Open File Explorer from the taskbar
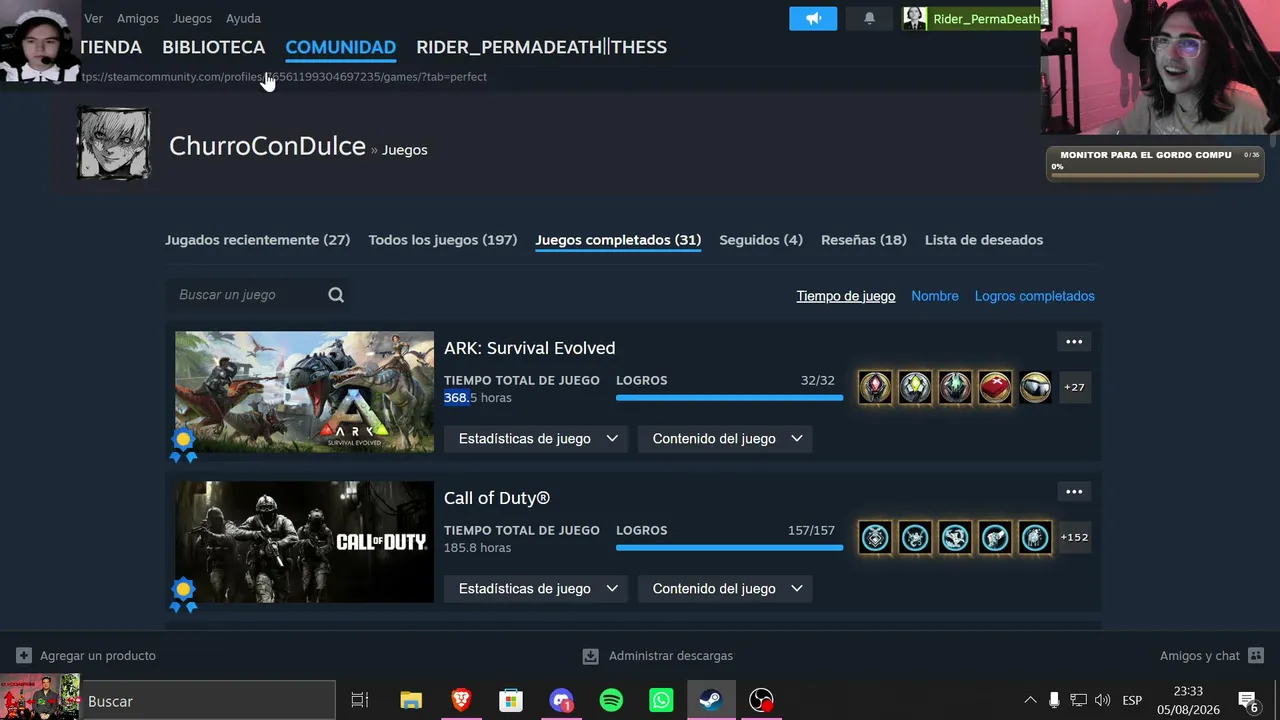 coord(411,701)
